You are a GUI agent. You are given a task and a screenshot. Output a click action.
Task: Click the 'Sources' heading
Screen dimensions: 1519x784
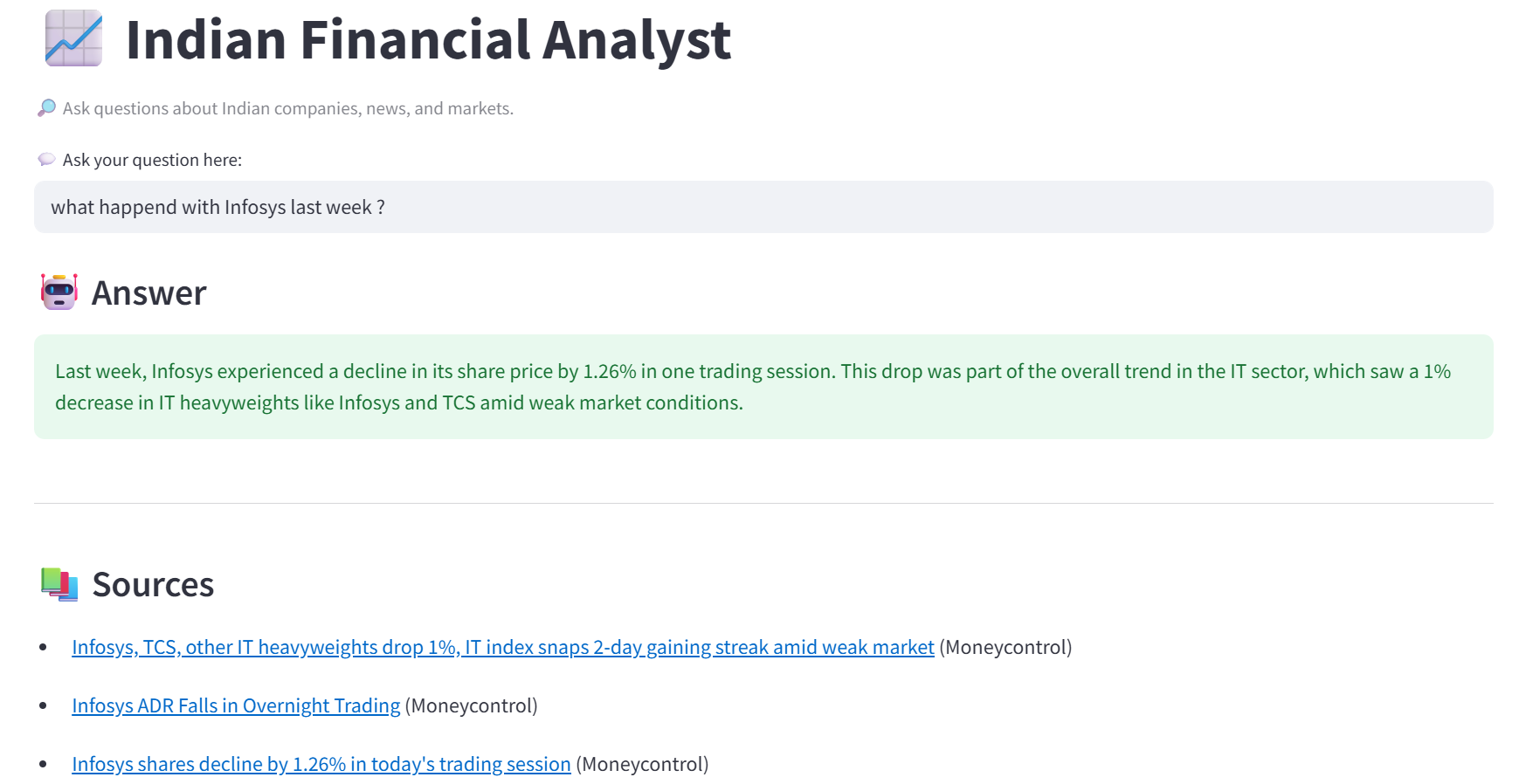(x=154, y=584)
